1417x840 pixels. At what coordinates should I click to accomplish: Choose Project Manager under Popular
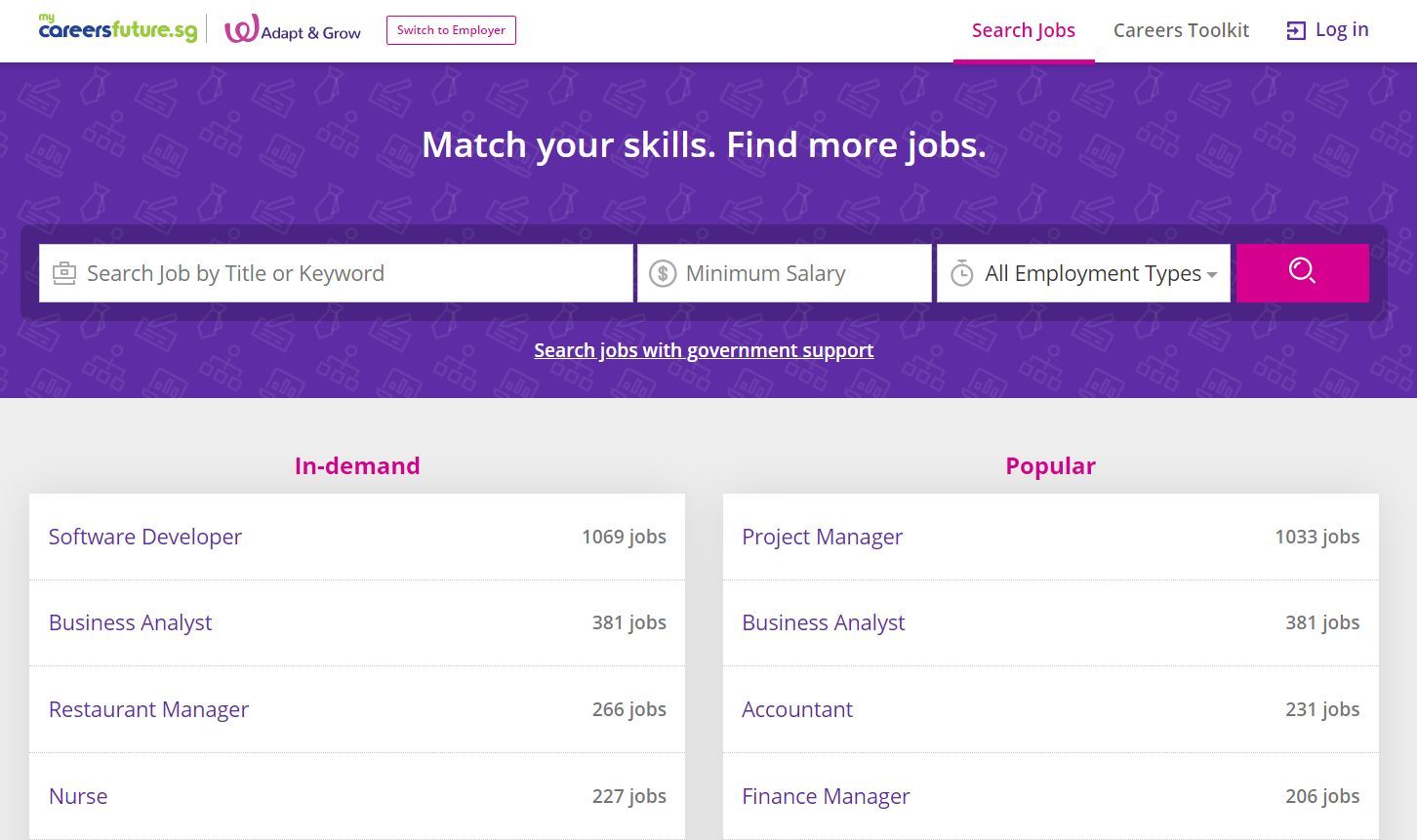[x=822, y=537]
